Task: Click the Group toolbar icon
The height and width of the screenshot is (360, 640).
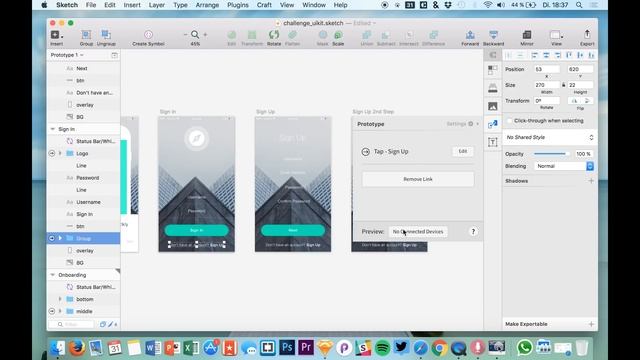Action: pyautogui.click(x=86, y=35)
